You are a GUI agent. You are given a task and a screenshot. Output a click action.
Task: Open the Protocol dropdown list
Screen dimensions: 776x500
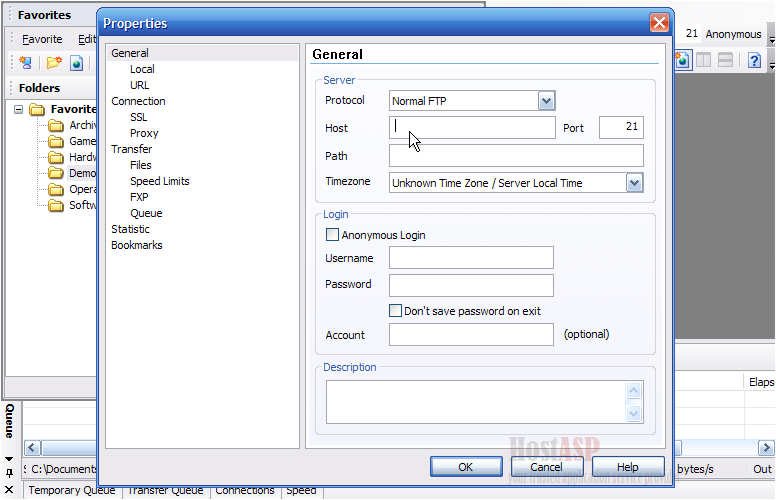546,100
